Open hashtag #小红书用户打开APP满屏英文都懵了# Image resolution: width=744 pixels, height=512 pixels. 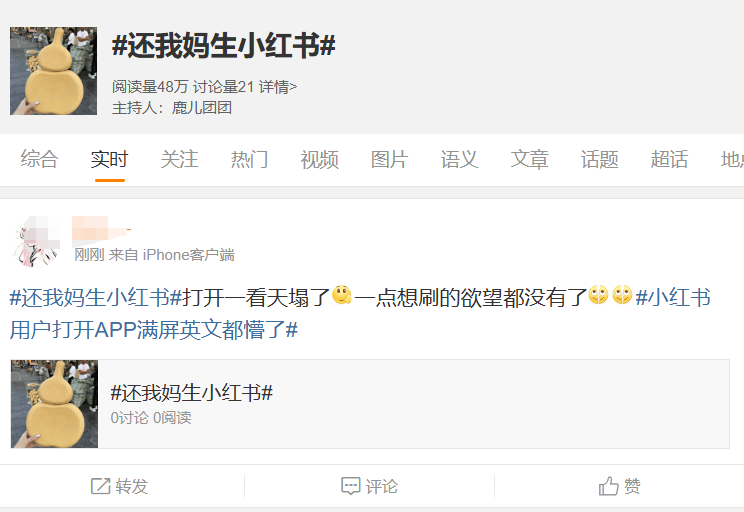coord(361,313)
